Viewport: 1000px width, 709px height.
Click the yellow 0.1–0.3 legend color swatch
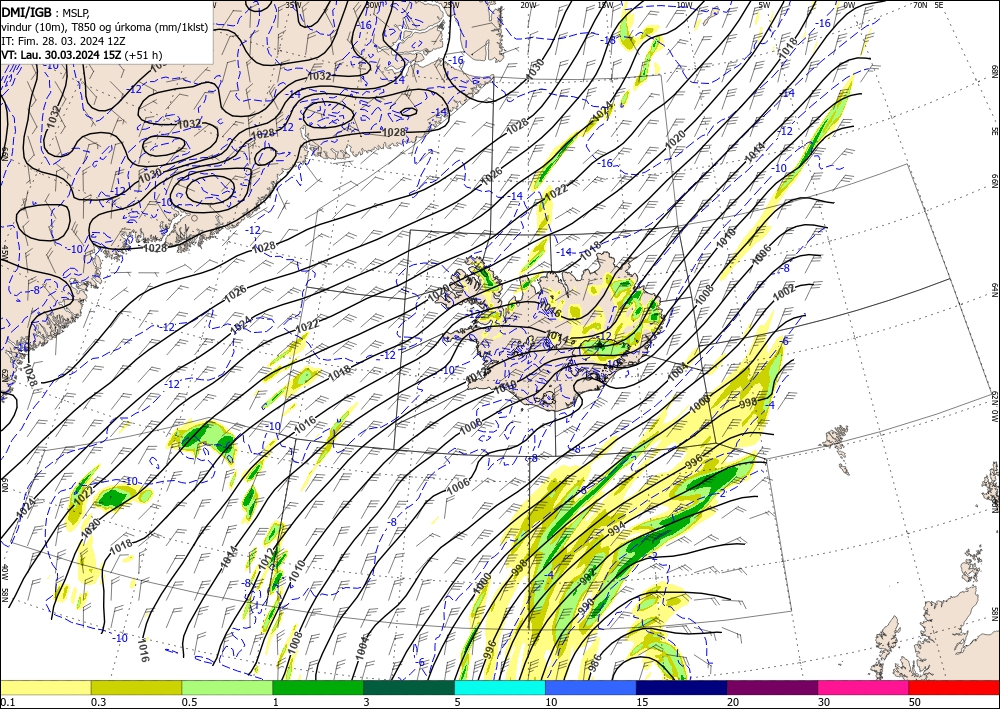(45, 687)
